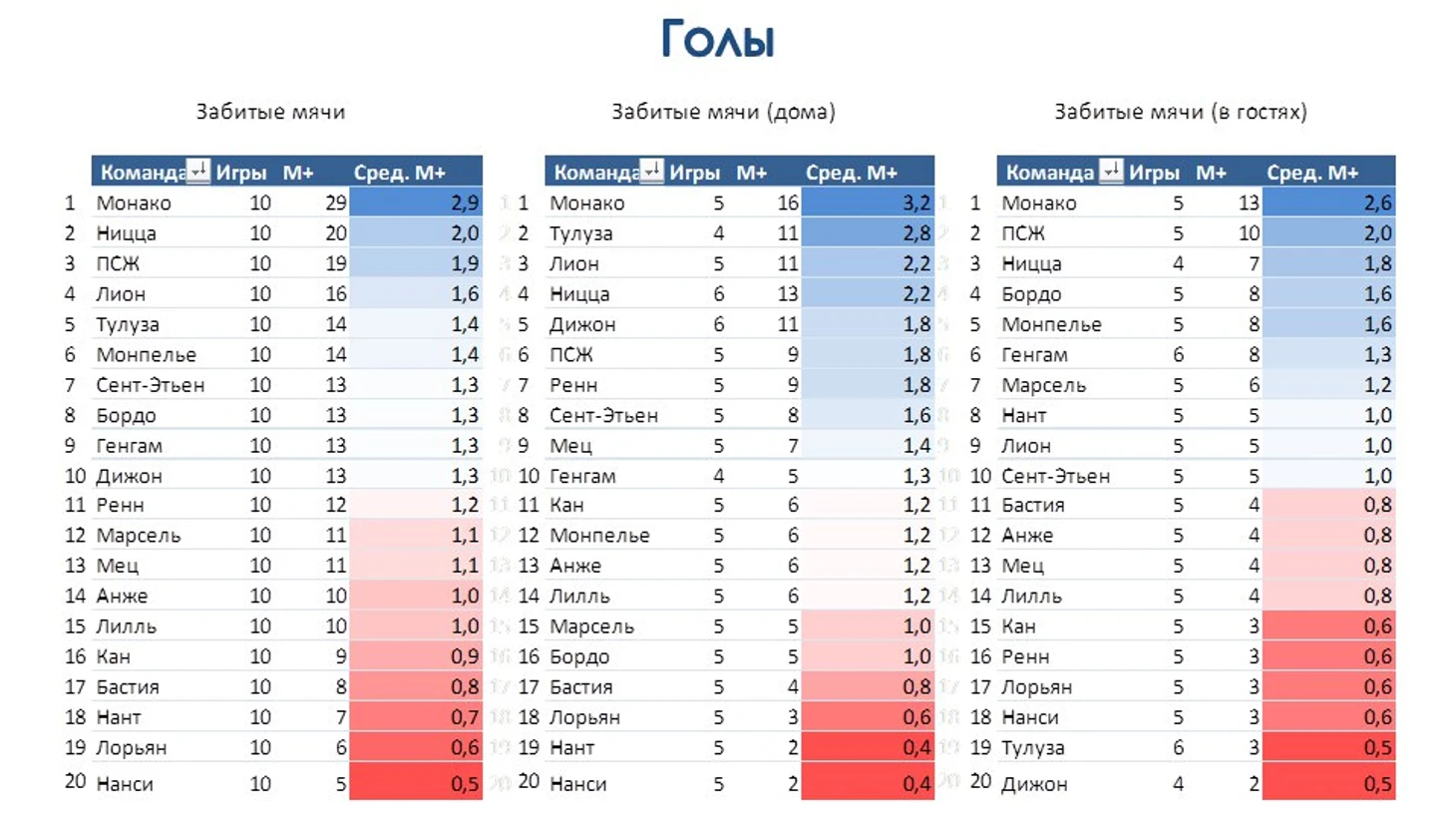
Task: Select the 2,6 cell for Монако away
Action: (1328, 203)
